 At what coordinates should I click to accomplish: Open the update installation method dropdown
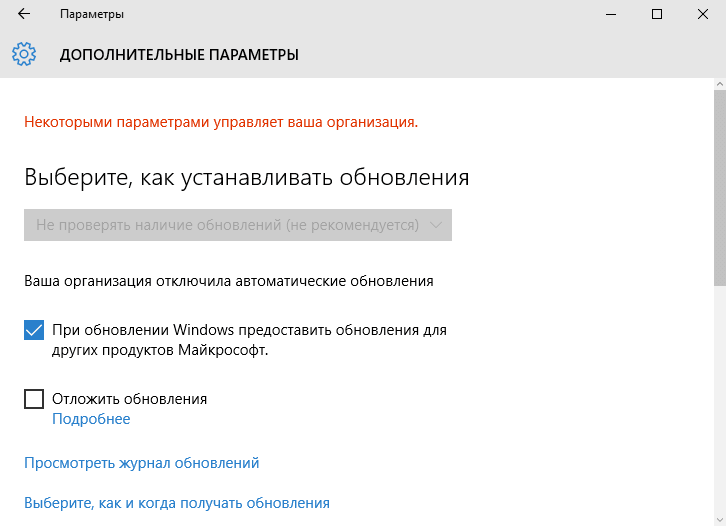tap(238, 225)
